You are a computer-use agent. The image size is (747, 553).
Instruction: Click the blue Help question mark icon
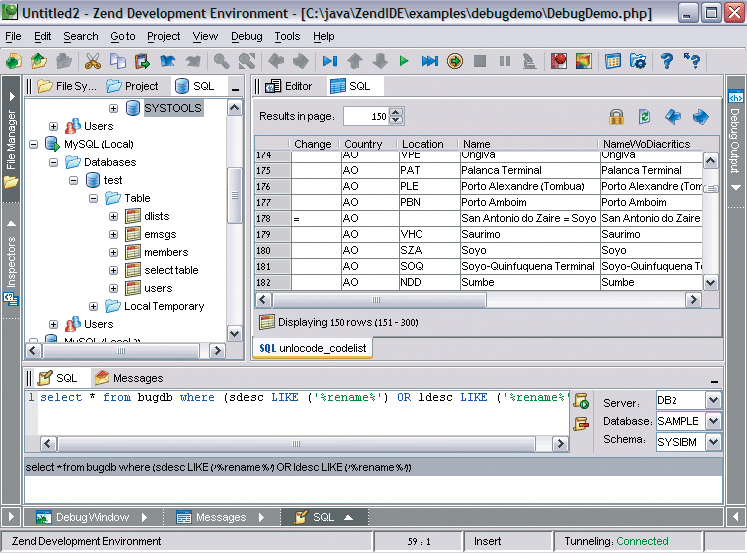[x=667, y=61]
